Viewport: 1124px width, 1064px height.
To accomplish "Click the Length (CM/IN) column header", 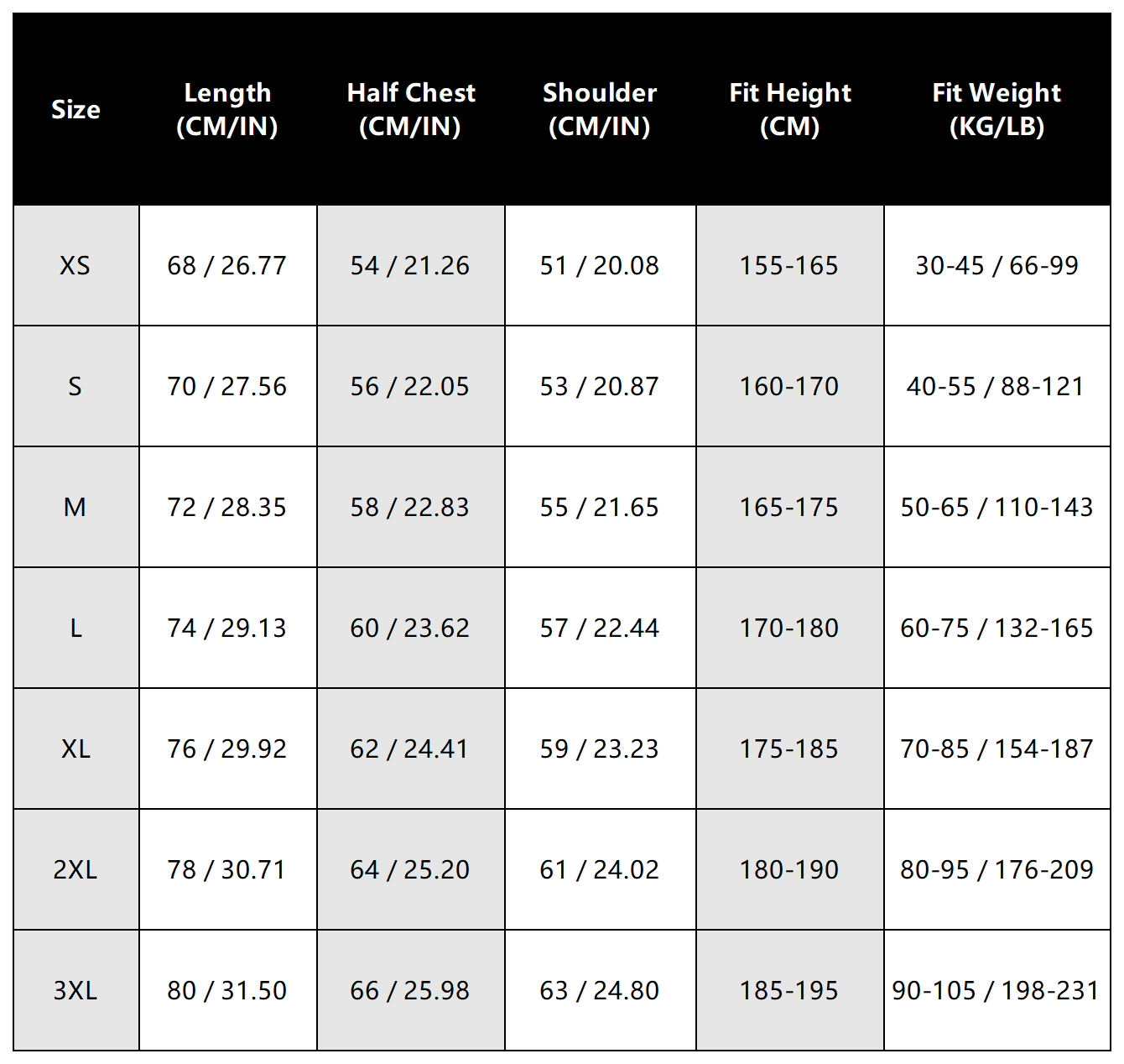I will (227, 109).
